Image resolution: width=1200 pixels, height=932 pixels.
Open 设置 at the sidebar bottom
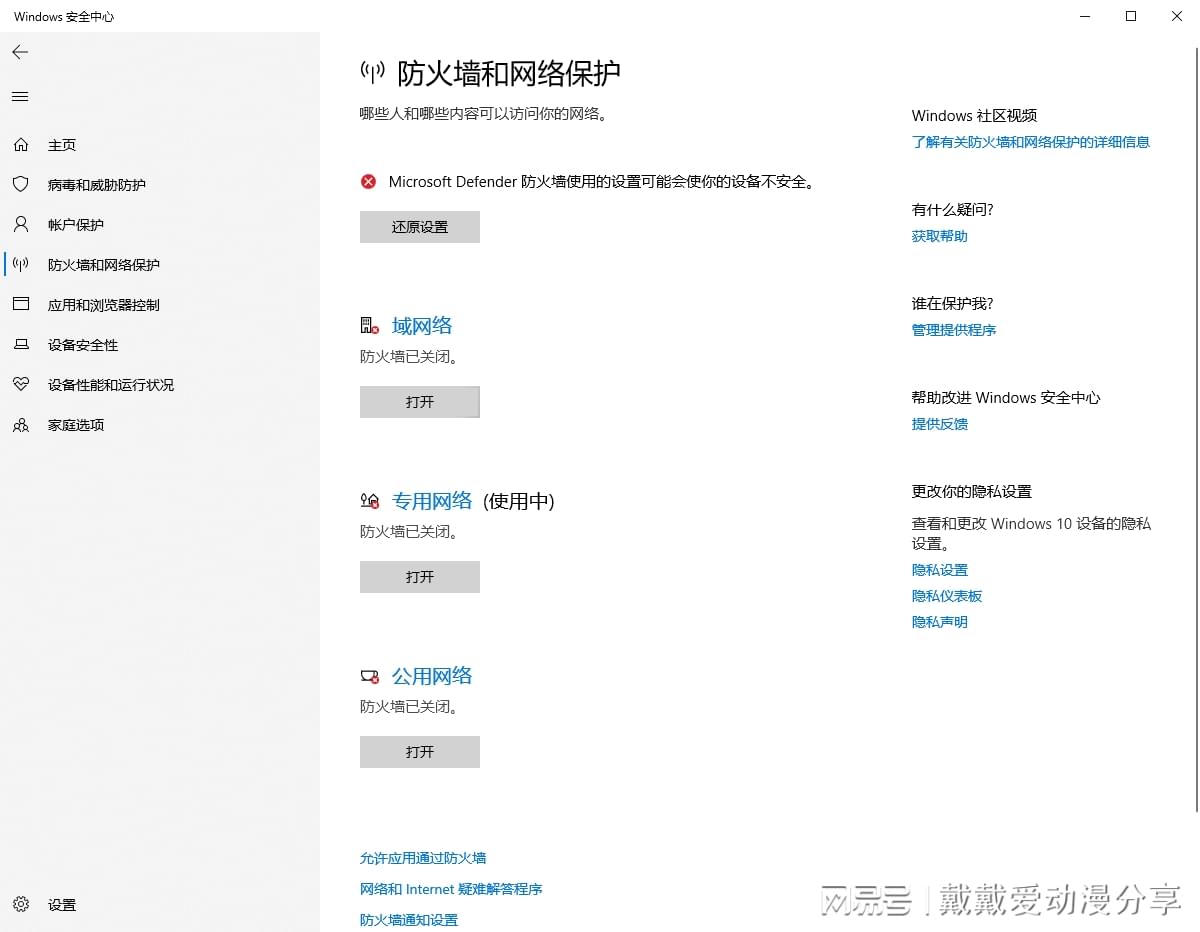click(x=62, y=905)
